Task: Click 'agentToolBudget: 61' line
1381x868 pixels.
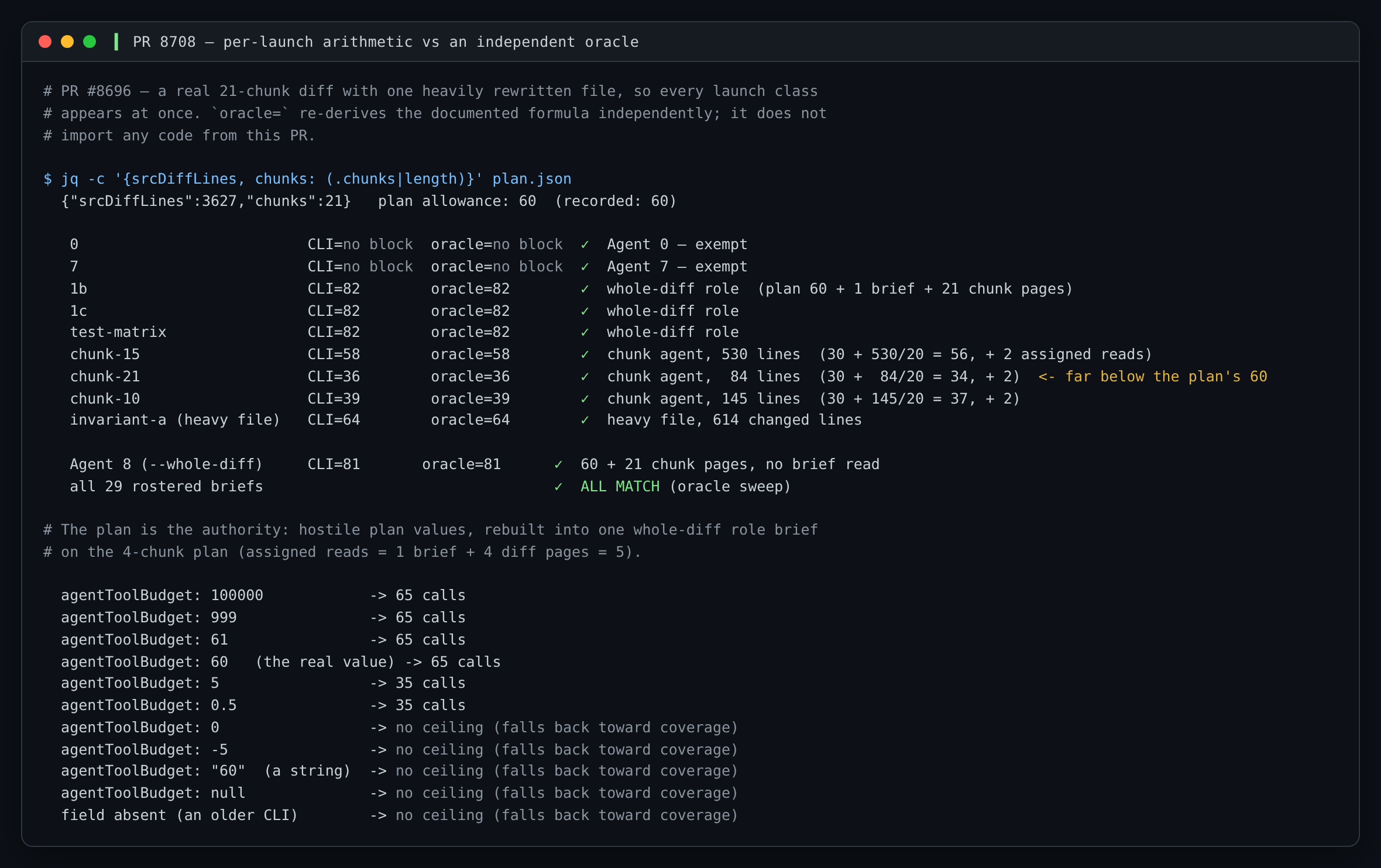Action: coord(263,640)
